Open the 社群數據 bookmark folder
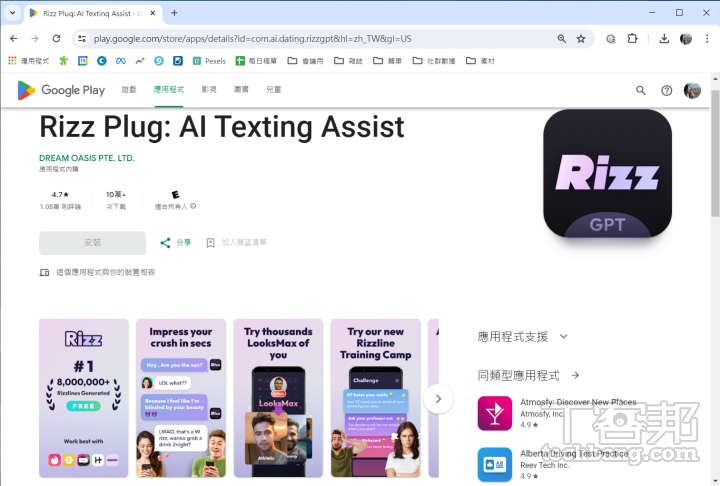720x486 pixels. coord(434,61)
